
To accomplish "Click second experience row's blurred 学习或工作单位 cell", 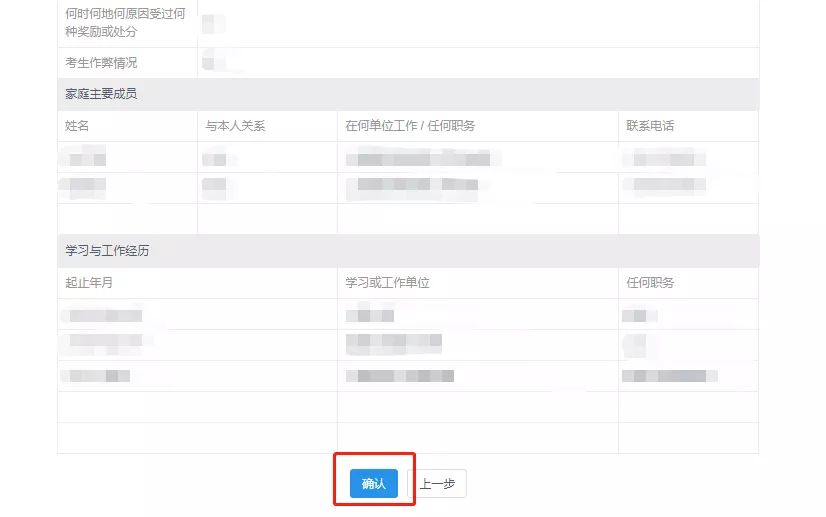I will (394, 344).
